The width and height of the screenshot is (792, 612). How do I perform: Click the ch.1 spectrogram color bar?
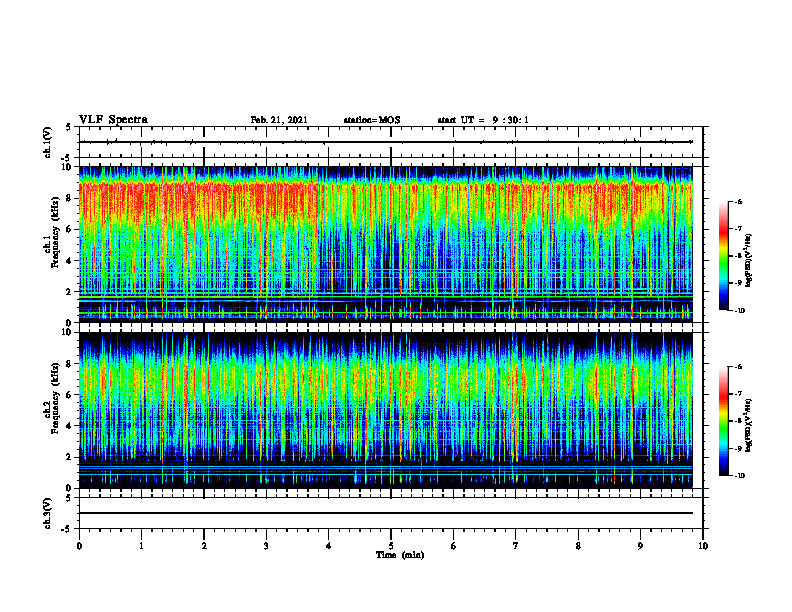pos(723,256)
